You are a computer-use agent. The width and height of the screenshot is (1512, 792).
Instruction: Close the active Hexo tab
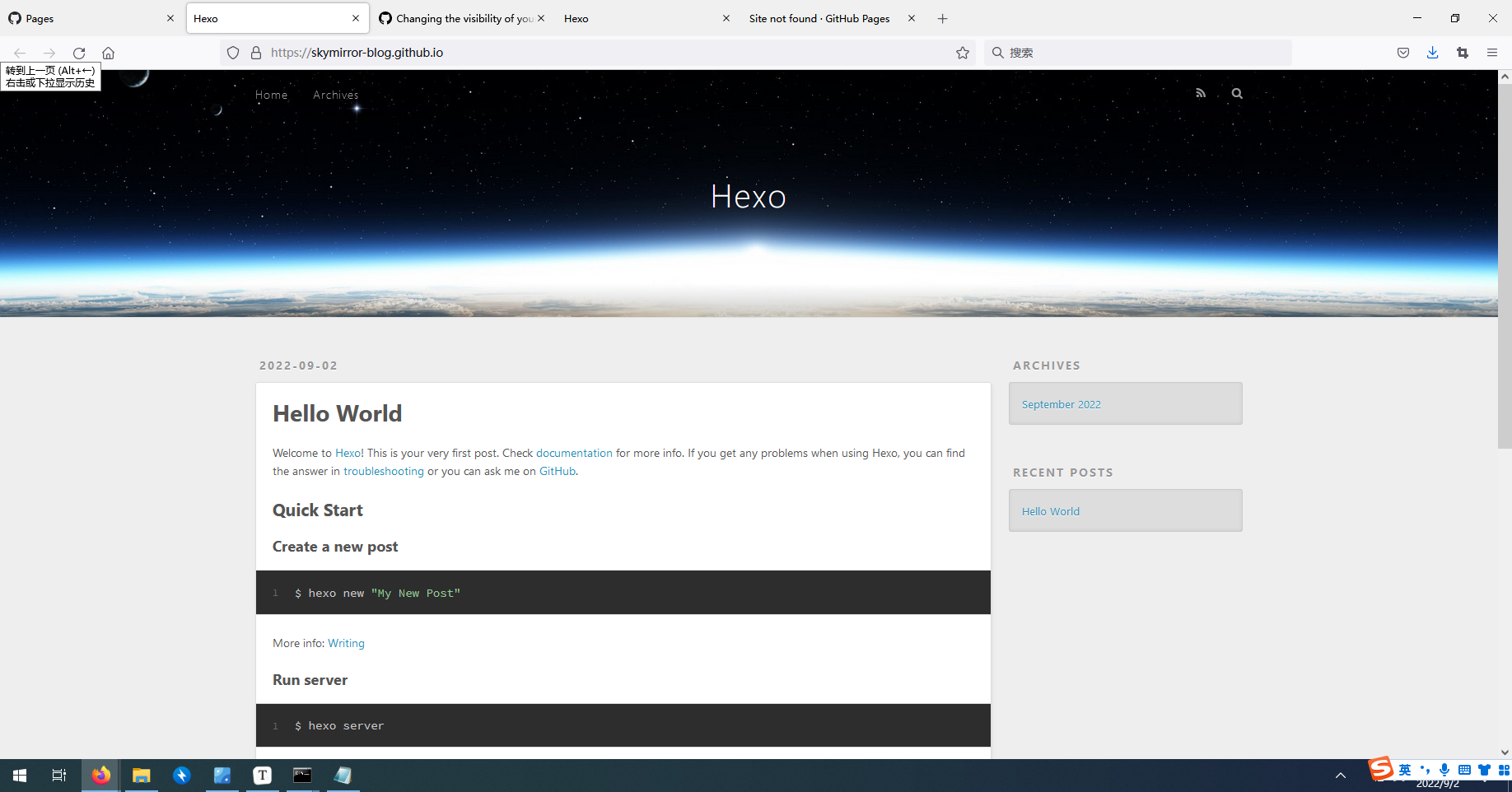(356, 18)
